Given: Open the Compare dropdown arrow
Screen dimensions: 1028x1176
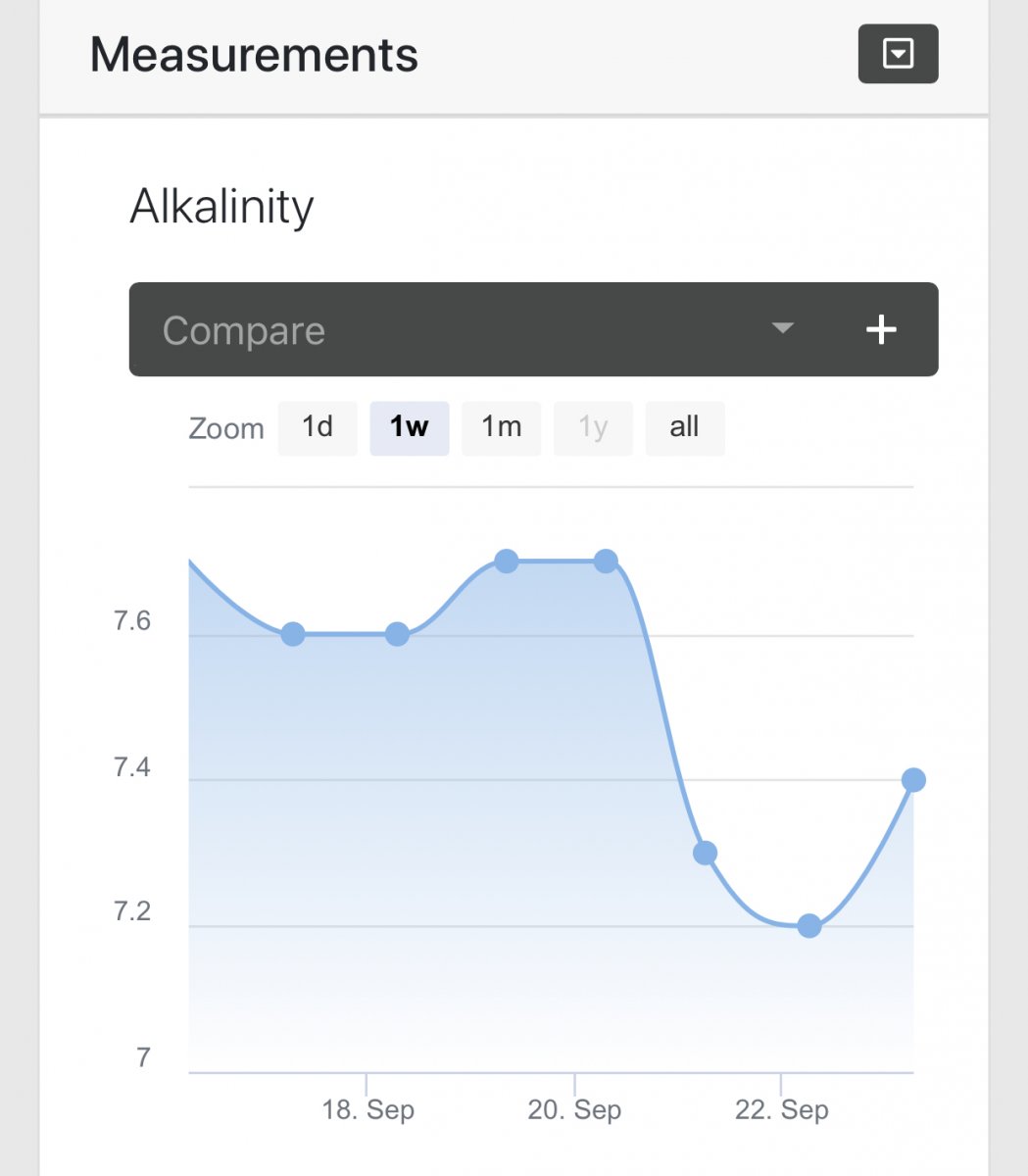Looking at the screenshot, I should (x=782, y=328).
